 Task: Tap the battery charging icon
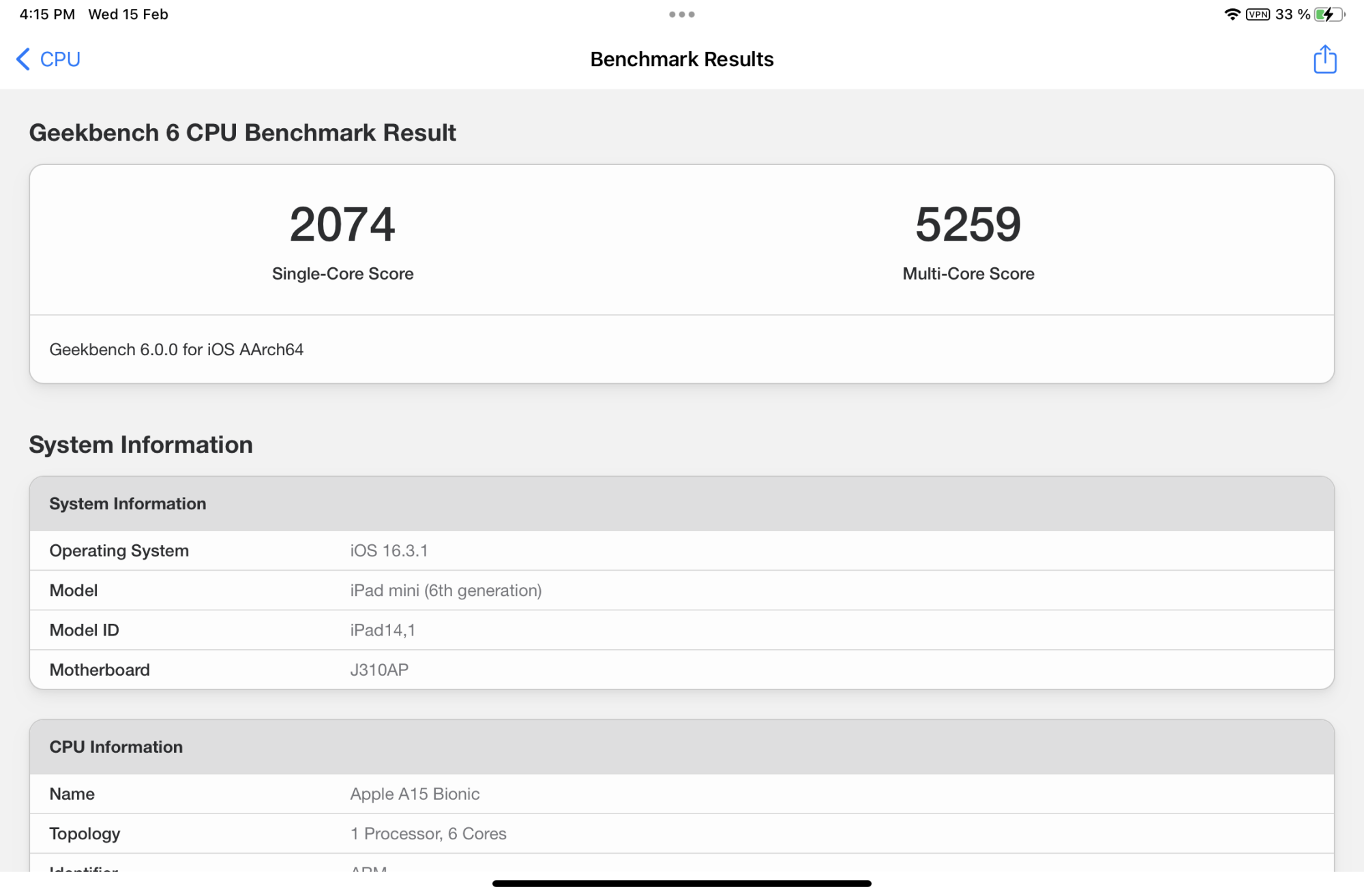click(x=1328, y=14)
